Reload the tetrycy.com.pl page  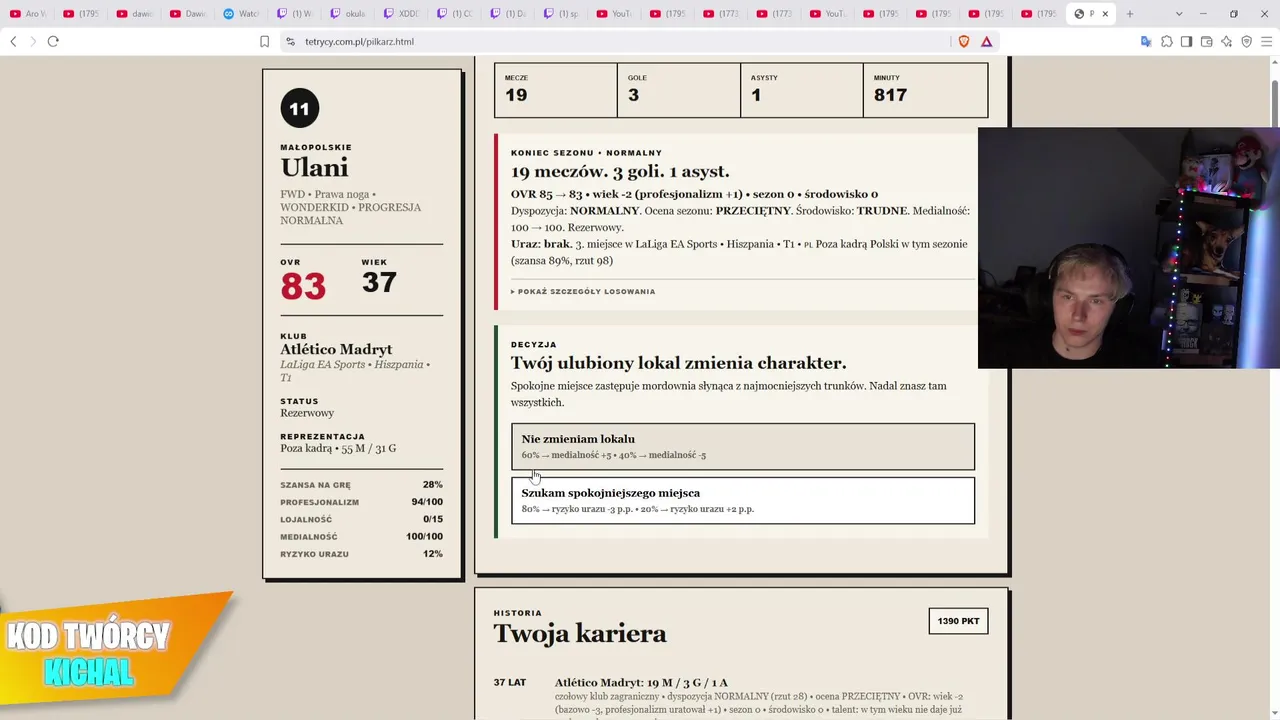point(53,41)
